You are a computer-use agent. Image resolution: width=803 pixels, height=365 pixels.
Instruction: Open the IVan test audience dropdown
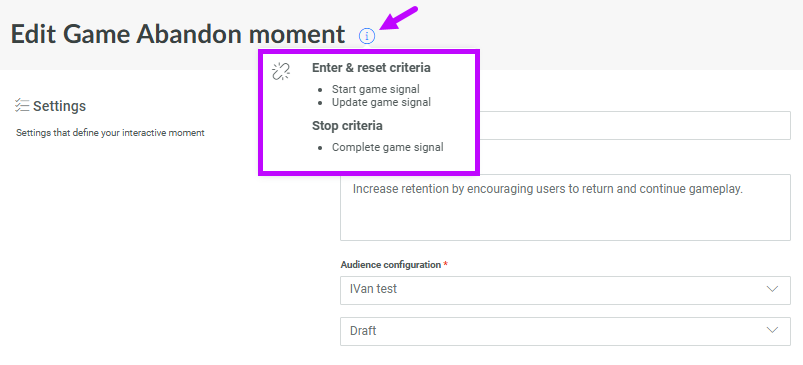(565, 290)
